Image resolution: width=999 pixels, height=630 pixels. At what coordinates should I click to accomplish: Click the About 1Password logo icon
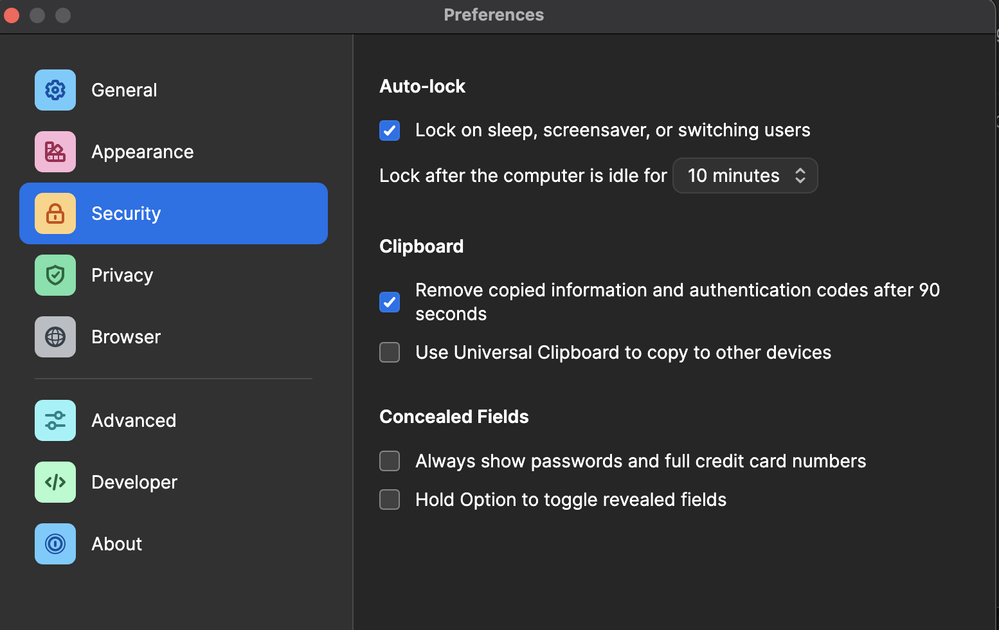(x=55, y=544)
